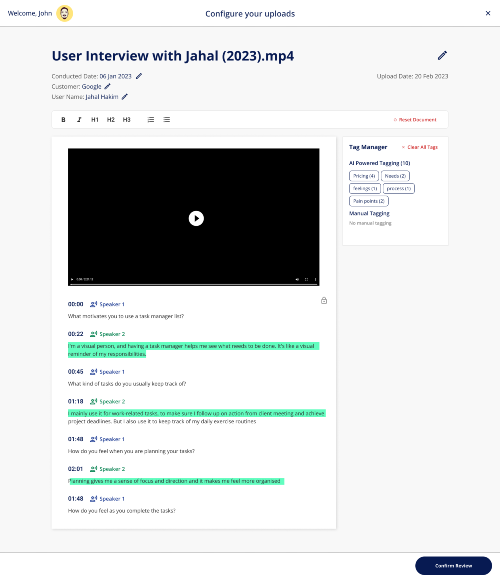Play the video with the center play button
Screen dimensions: 500x579
196,218
